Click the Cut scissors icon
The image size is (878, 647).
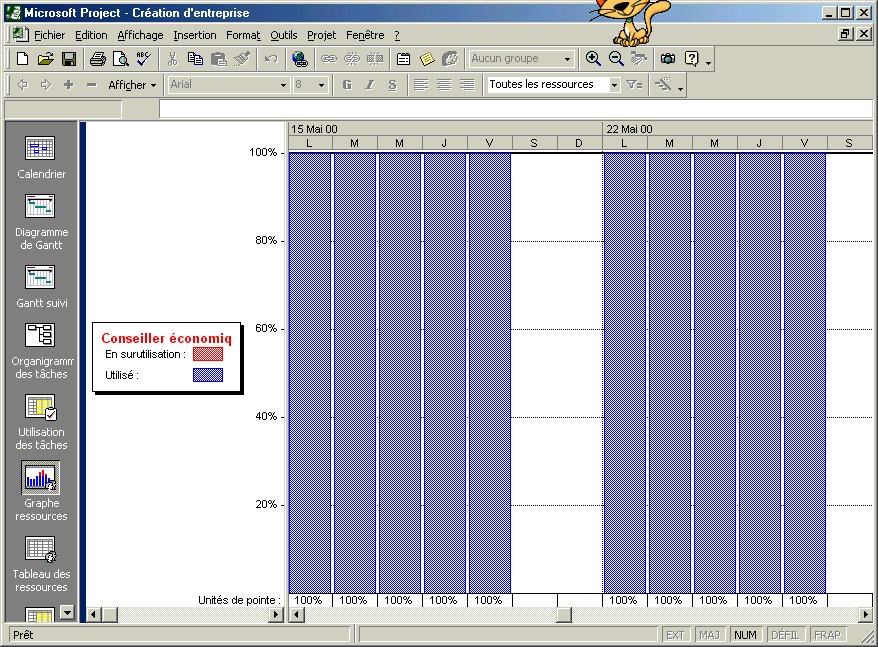(172, 59)
